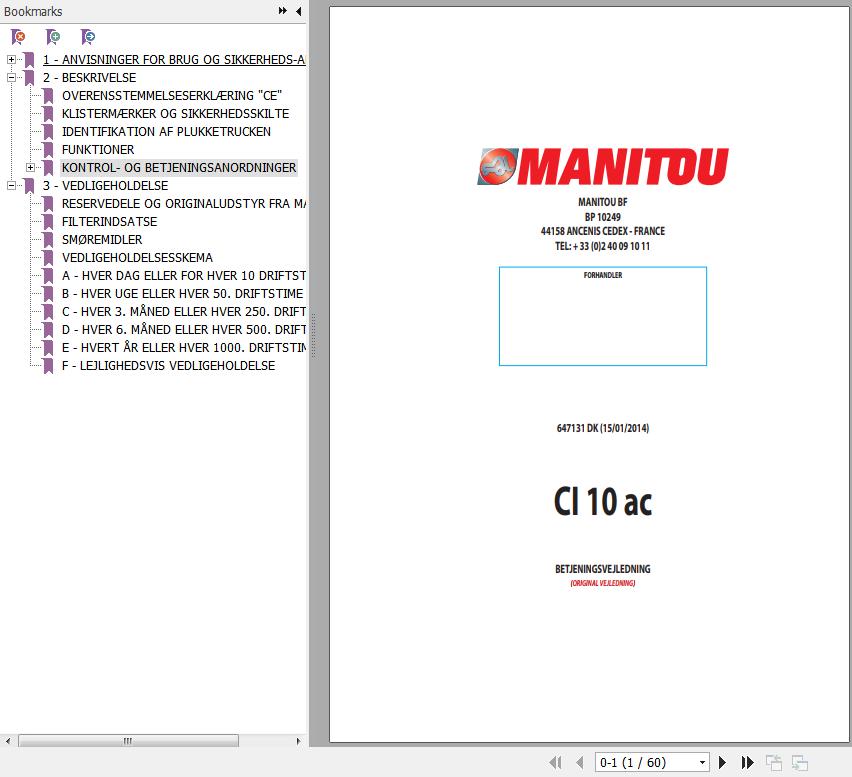Viewport: 852px width, 777px height.
Task: Click the TEL: +33 (0)2 40 09 10 11 line
Action: (x=603, y=246)
